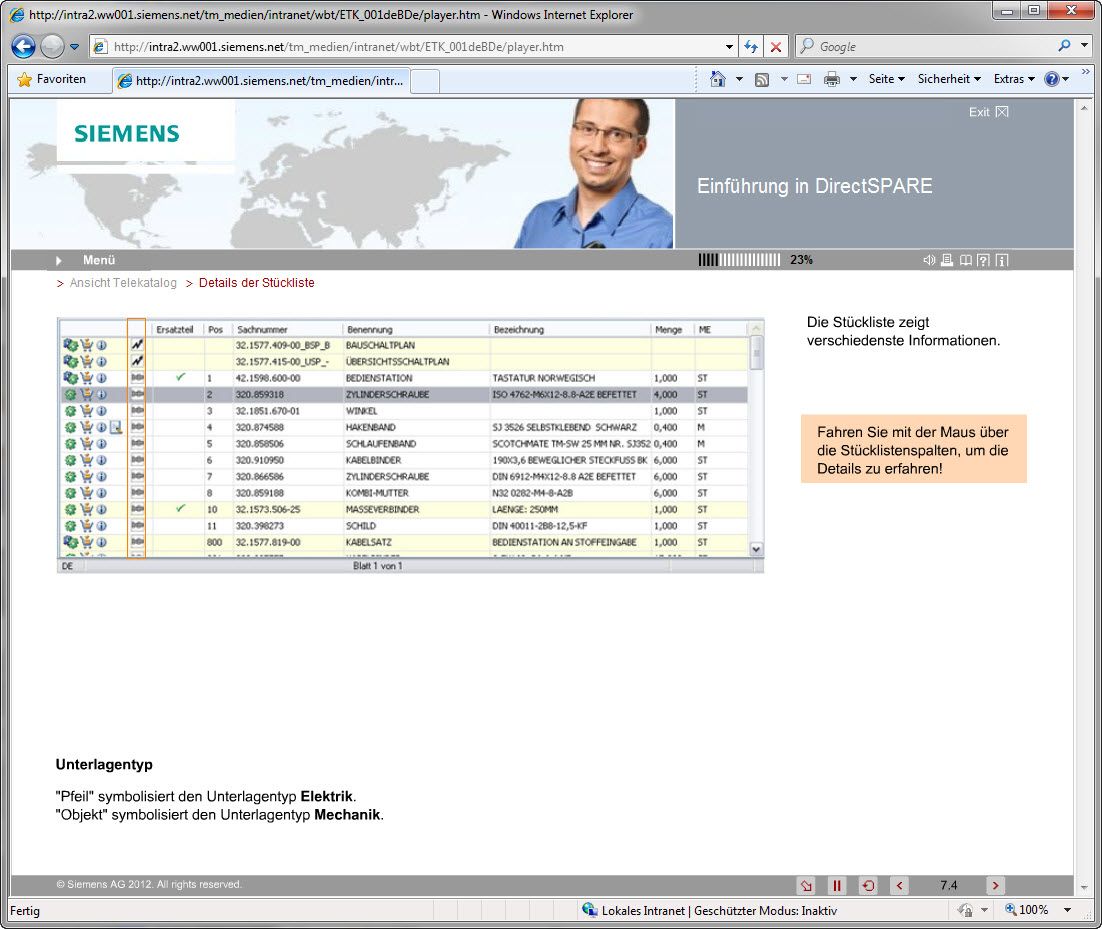Open the info icon in course toolbar
This screenshot has height=929, width=1102.
[x=1001, y=260]
